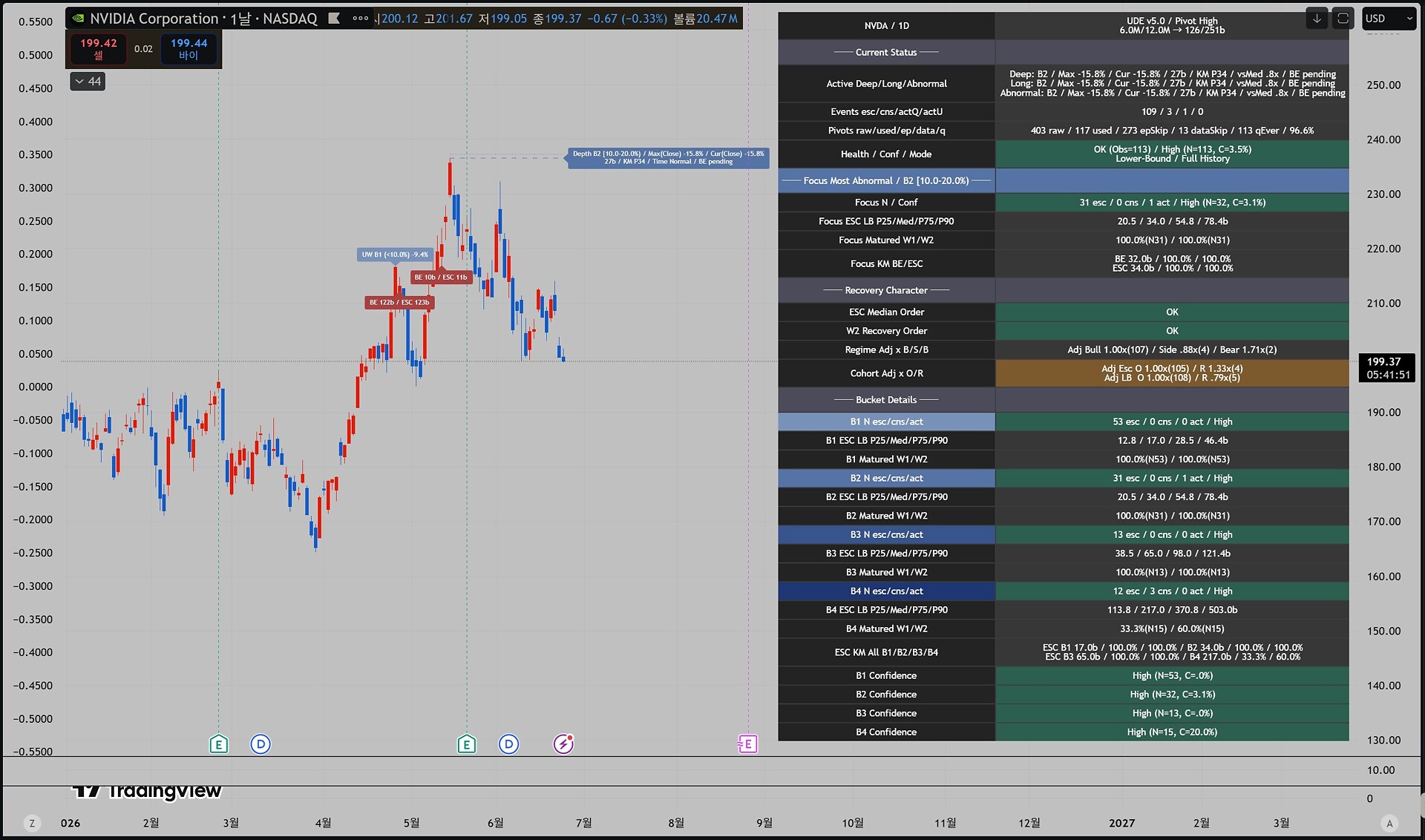Click the green earnings E marker left of 3월
1425x840 pixels.
pyautogui.click(x=218, y=744)
